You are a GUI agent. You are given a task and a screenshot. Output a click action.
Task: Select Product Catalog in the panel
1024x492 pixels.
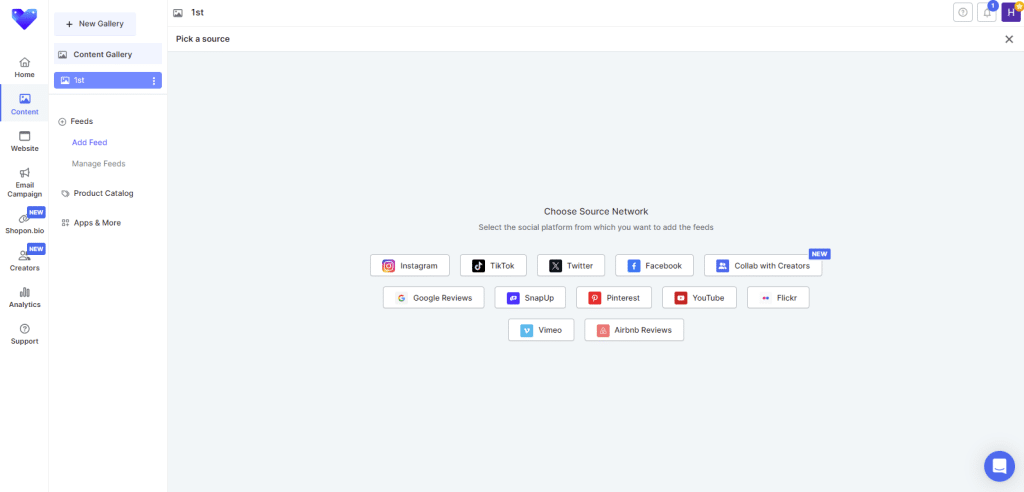click(103, 193)
